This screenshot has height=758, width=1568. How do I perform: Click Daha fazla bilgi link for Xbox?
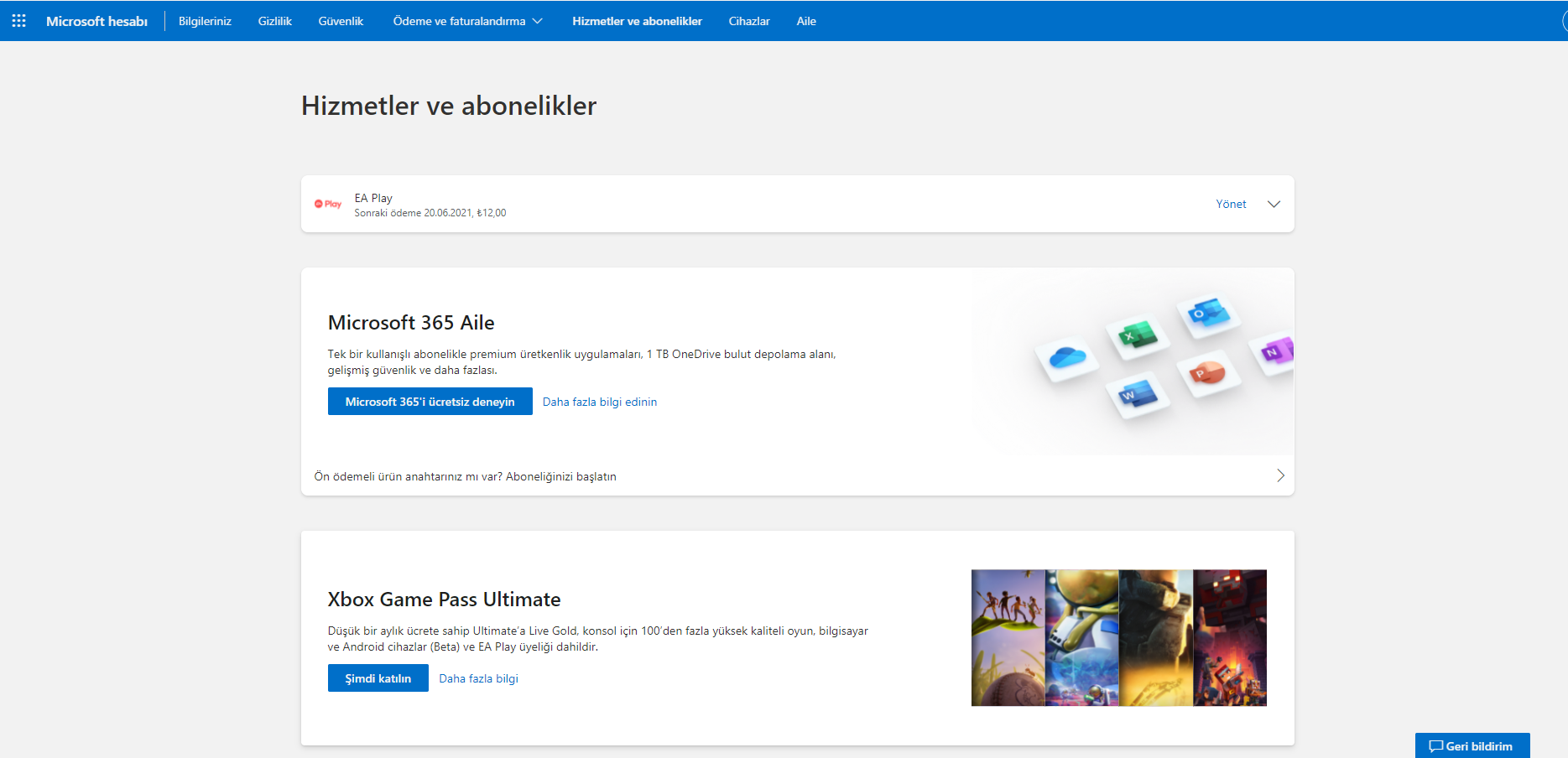click(479, 678)
